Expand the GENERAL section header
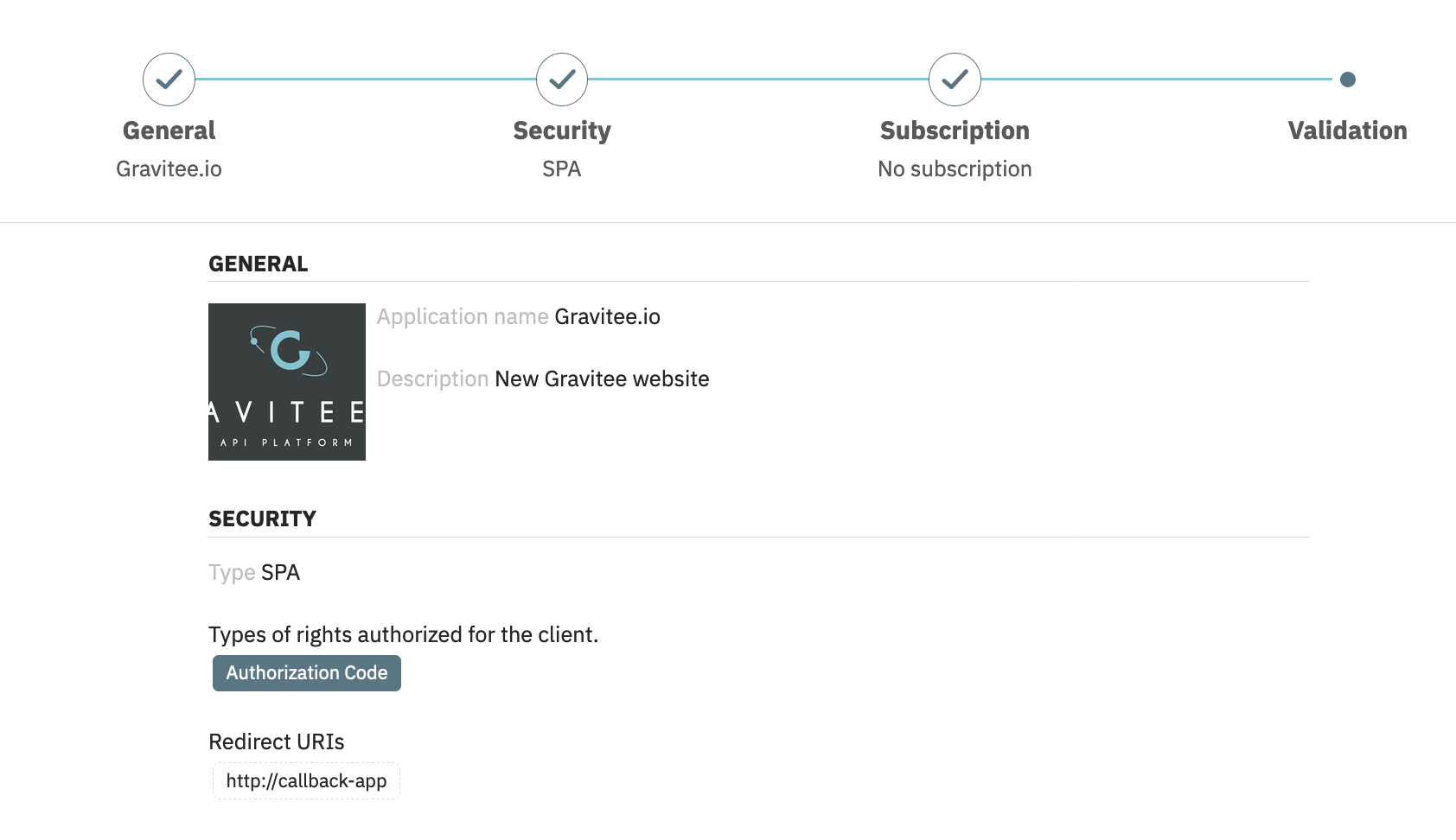The image size is (1456, 840). (x=258, y=264)
